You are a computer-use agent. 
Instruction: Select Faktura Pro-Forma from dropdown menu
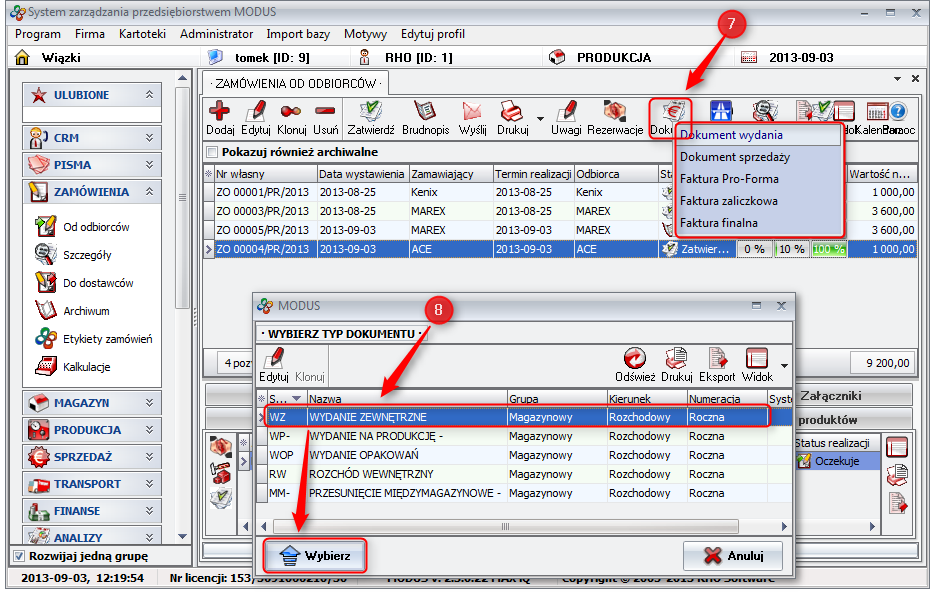(728, 179)
